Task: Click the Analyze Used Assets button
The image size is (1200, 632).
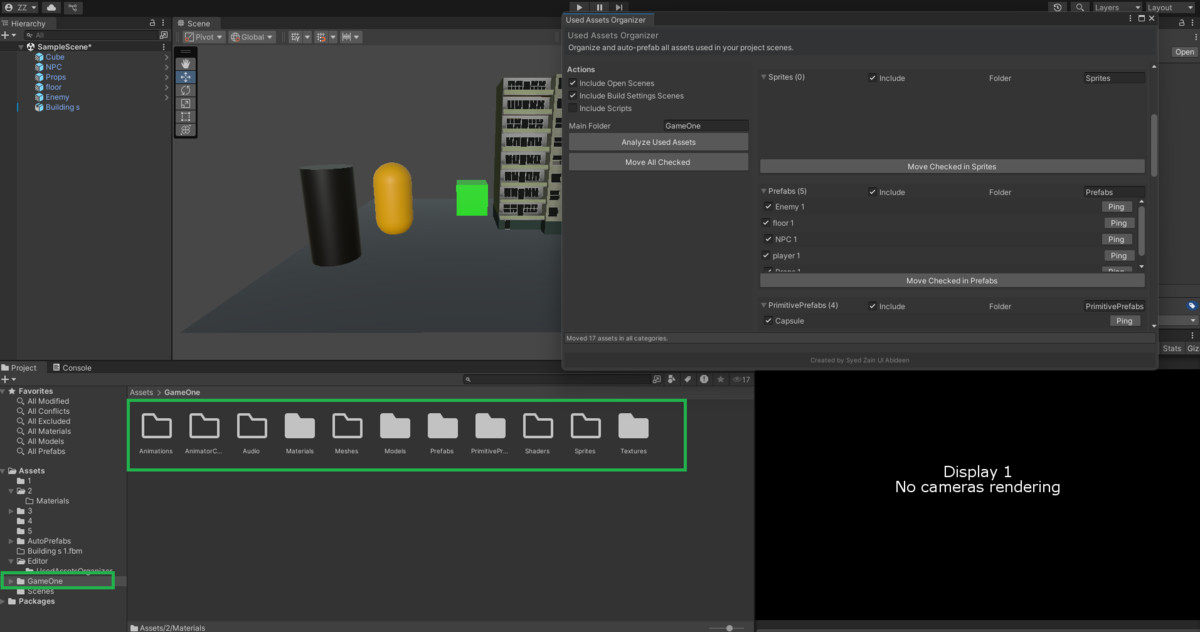Action: tap(658, 142)
